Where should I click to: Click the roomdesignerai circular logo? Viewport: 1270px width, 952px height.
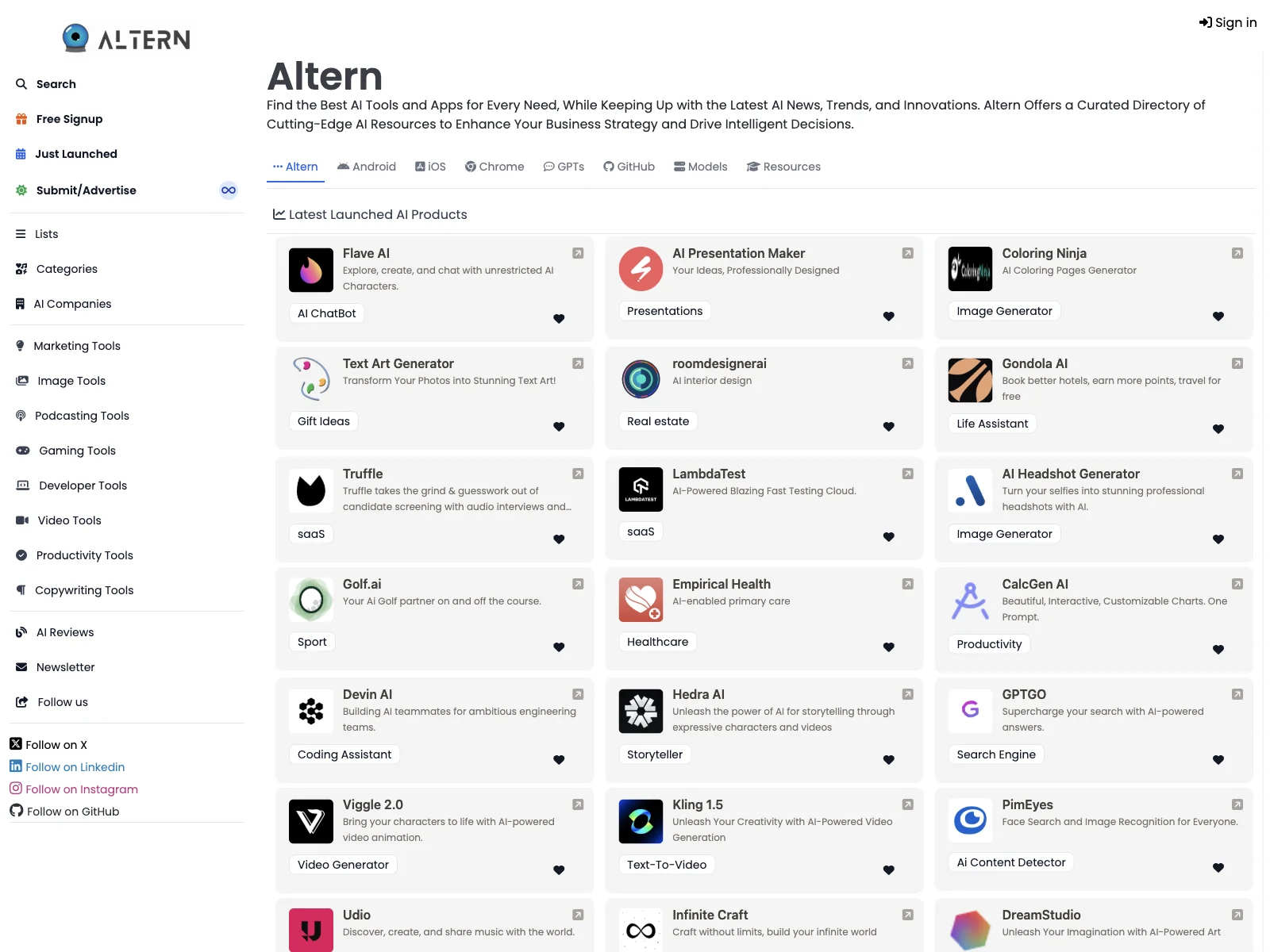point(641,379)
